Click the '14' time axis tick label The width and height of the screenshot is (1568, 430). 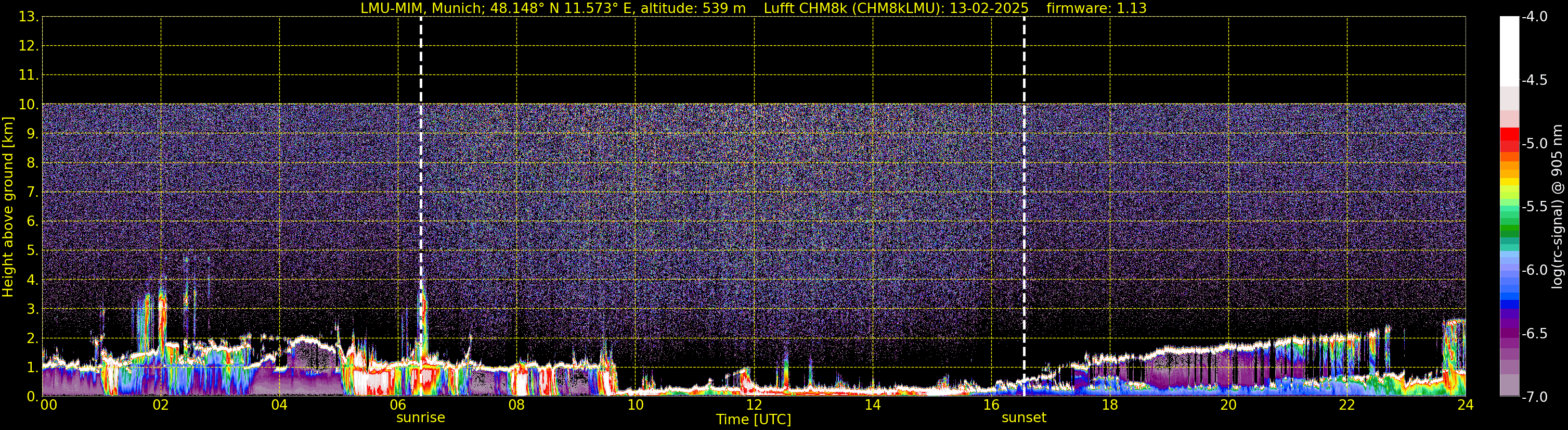(873, 405)
